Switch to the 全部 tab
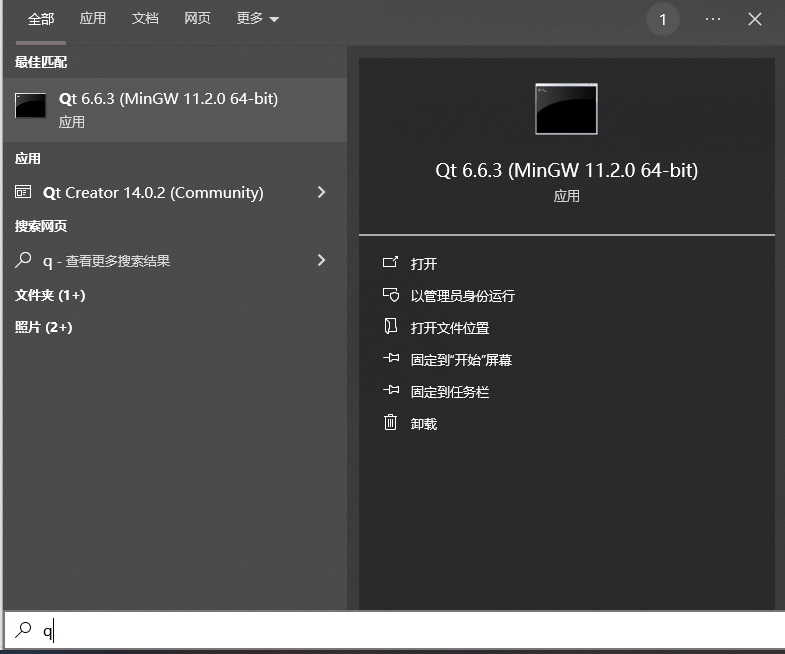This screenshot has height=654, width=785. tap(41, 19)
